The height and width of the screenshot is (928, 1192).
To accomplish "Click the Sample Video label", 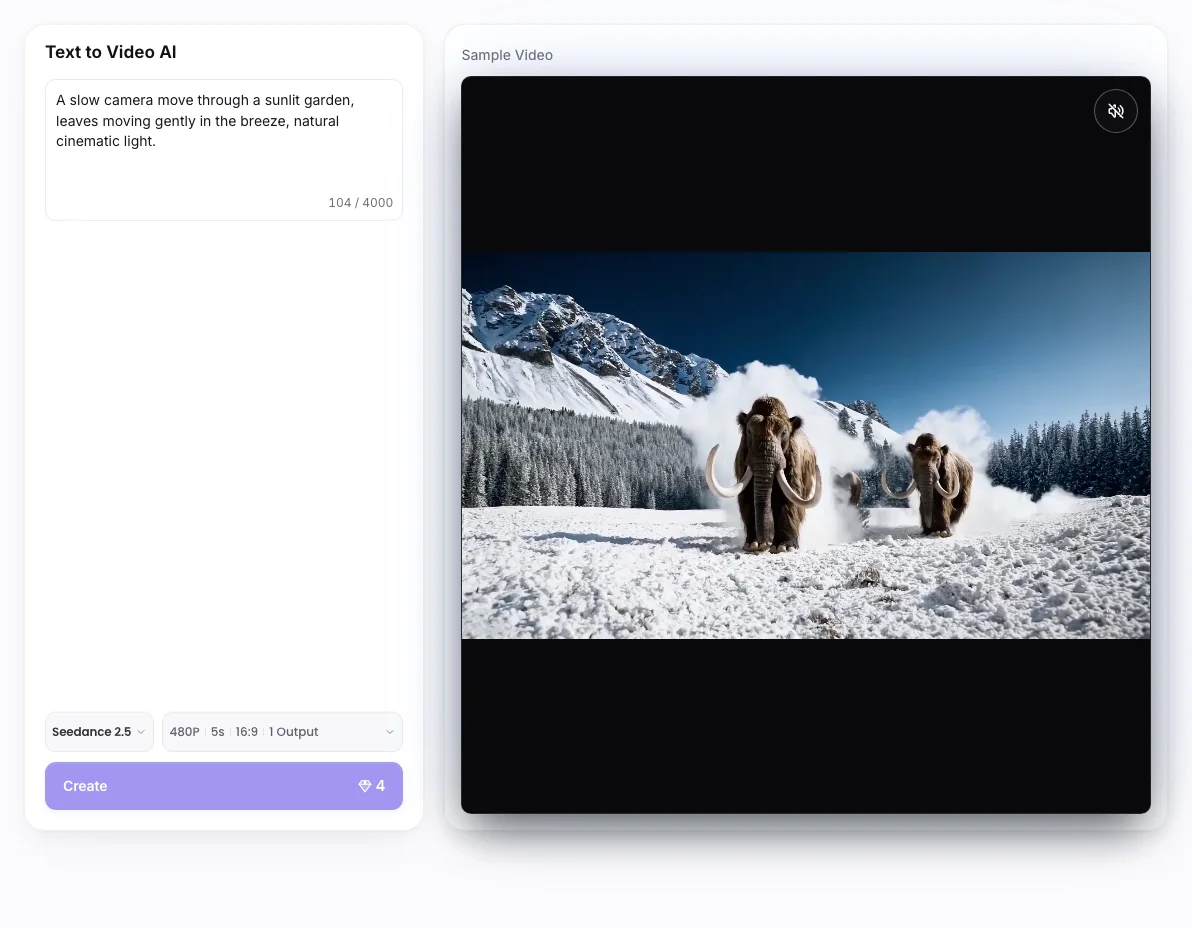I will 507,55.
